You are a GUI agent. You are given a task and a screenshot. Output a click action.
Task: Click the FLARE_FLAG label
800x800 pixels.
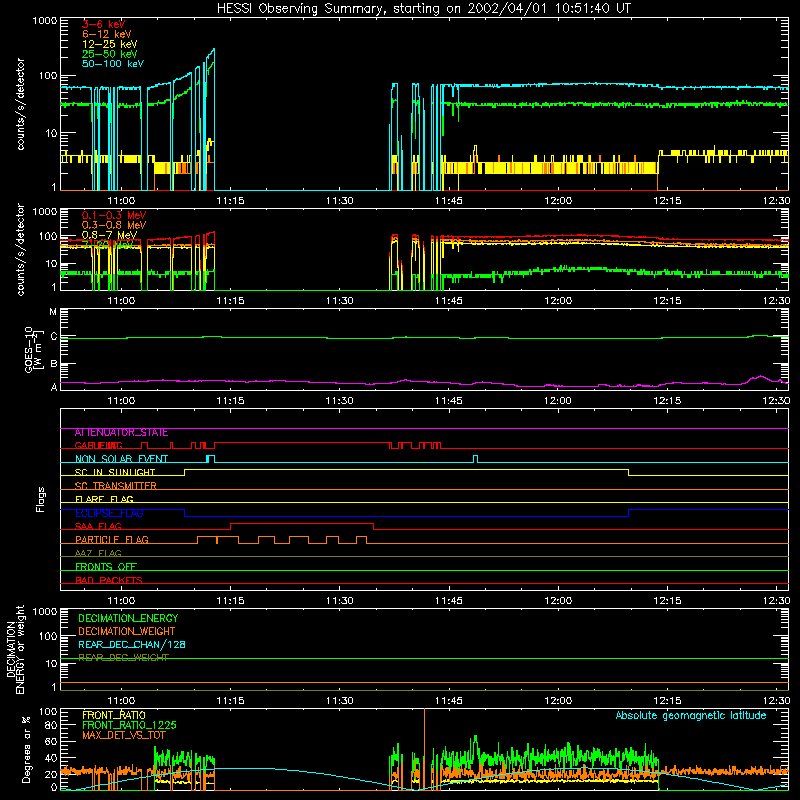tap(104, 499)
